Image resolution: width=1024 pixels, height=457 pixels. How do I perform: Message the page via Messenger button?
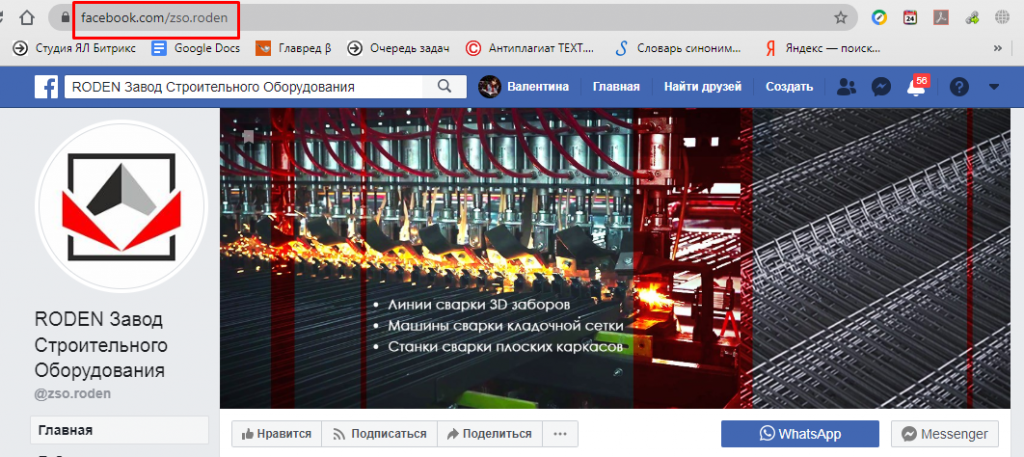tap(944, 434)
